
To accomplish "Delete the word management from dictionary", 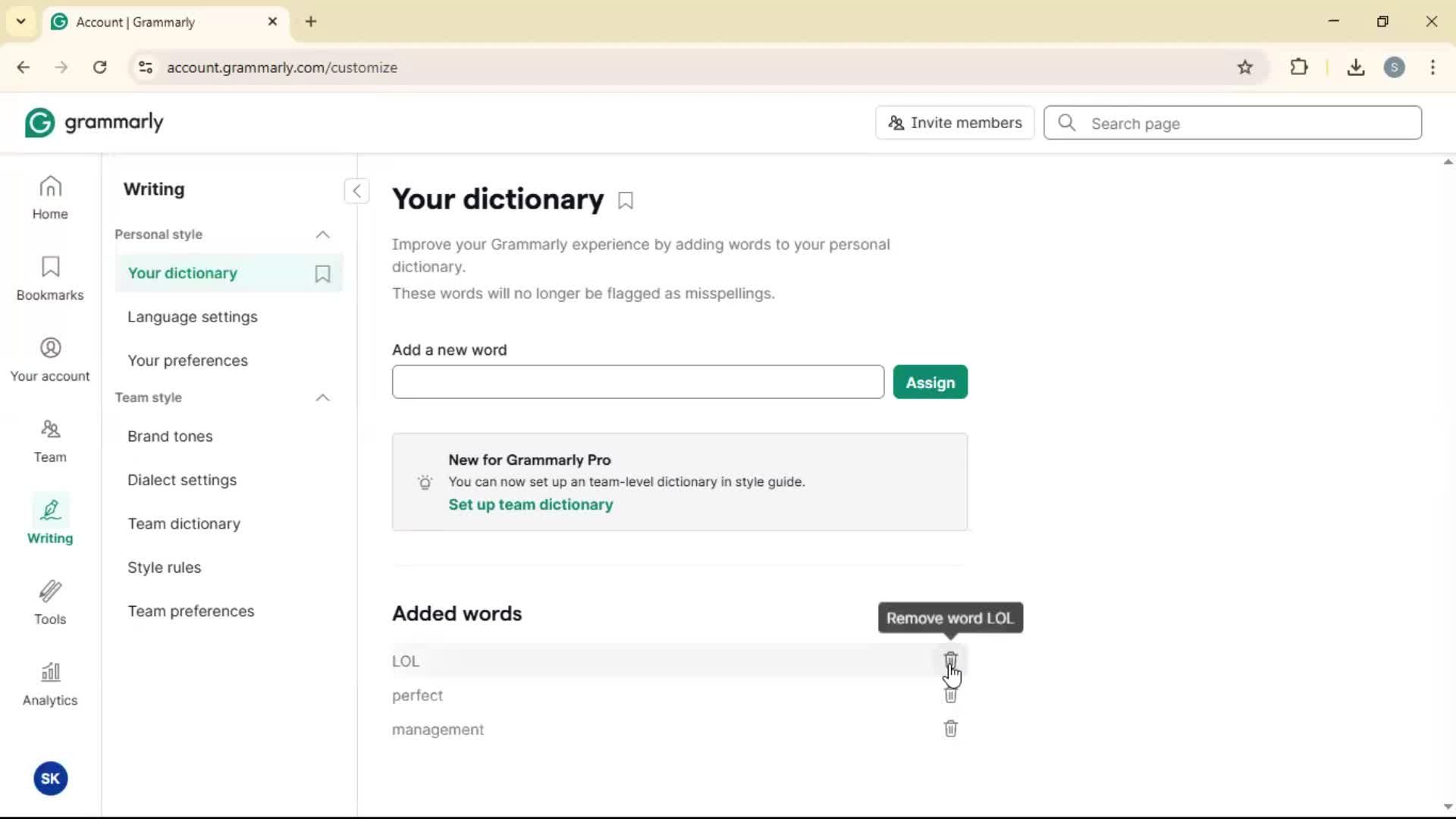I will tap(950, 729).
